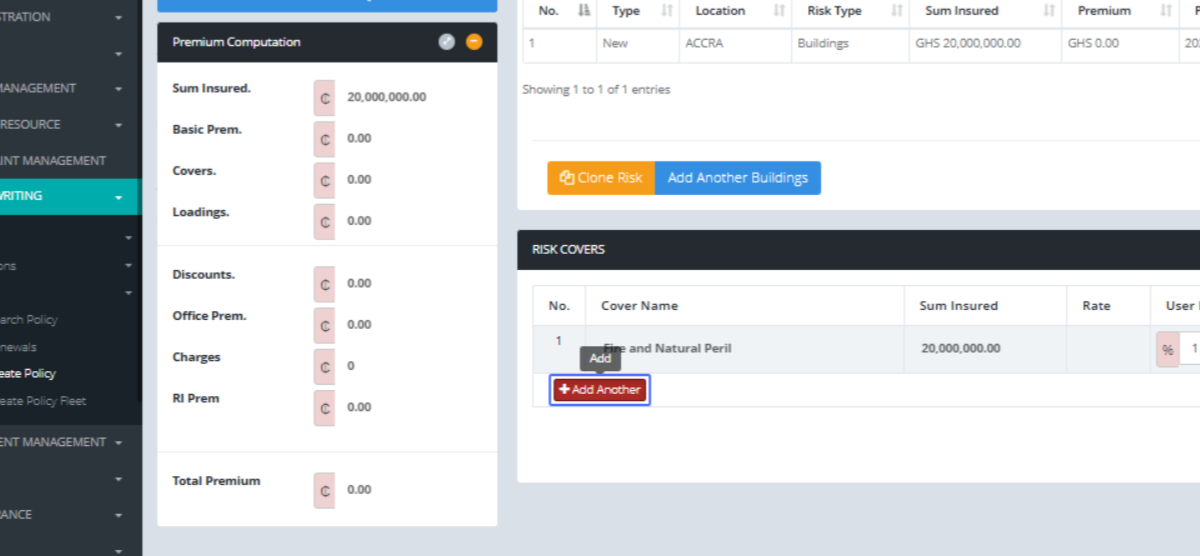Sort the risks table by the Premium column
The image size is (1200, 556).
(x=1166, y=11)
